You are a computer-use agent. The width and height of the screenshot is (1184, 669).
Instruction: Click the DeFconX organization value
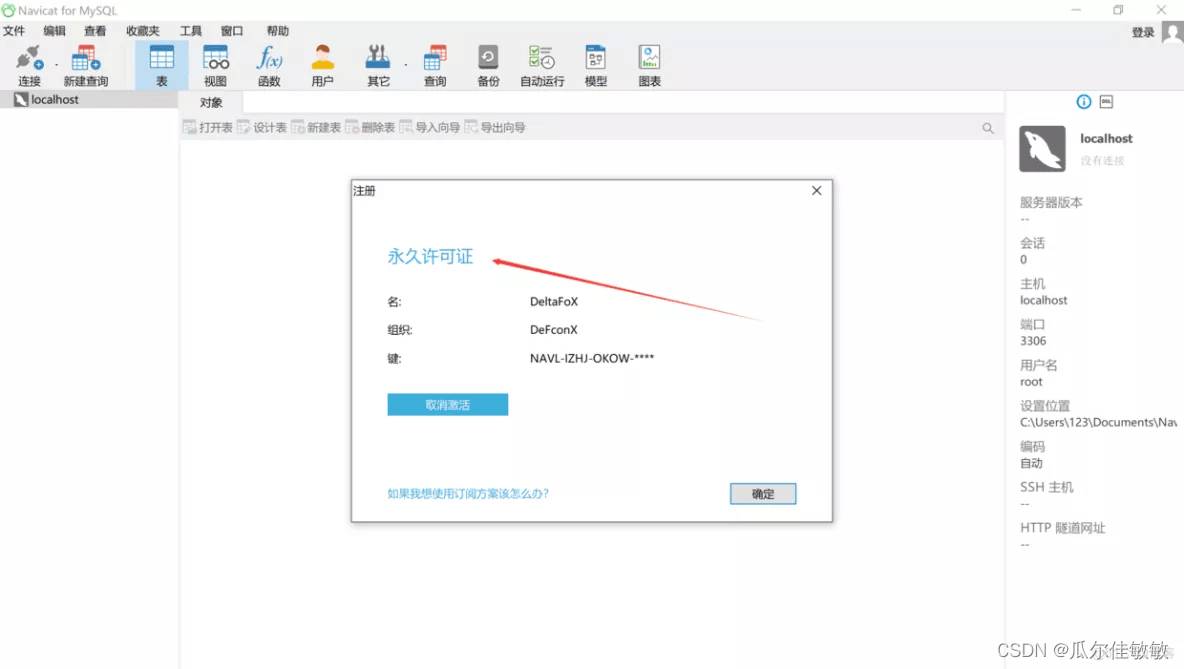click(x=553, y=330)
